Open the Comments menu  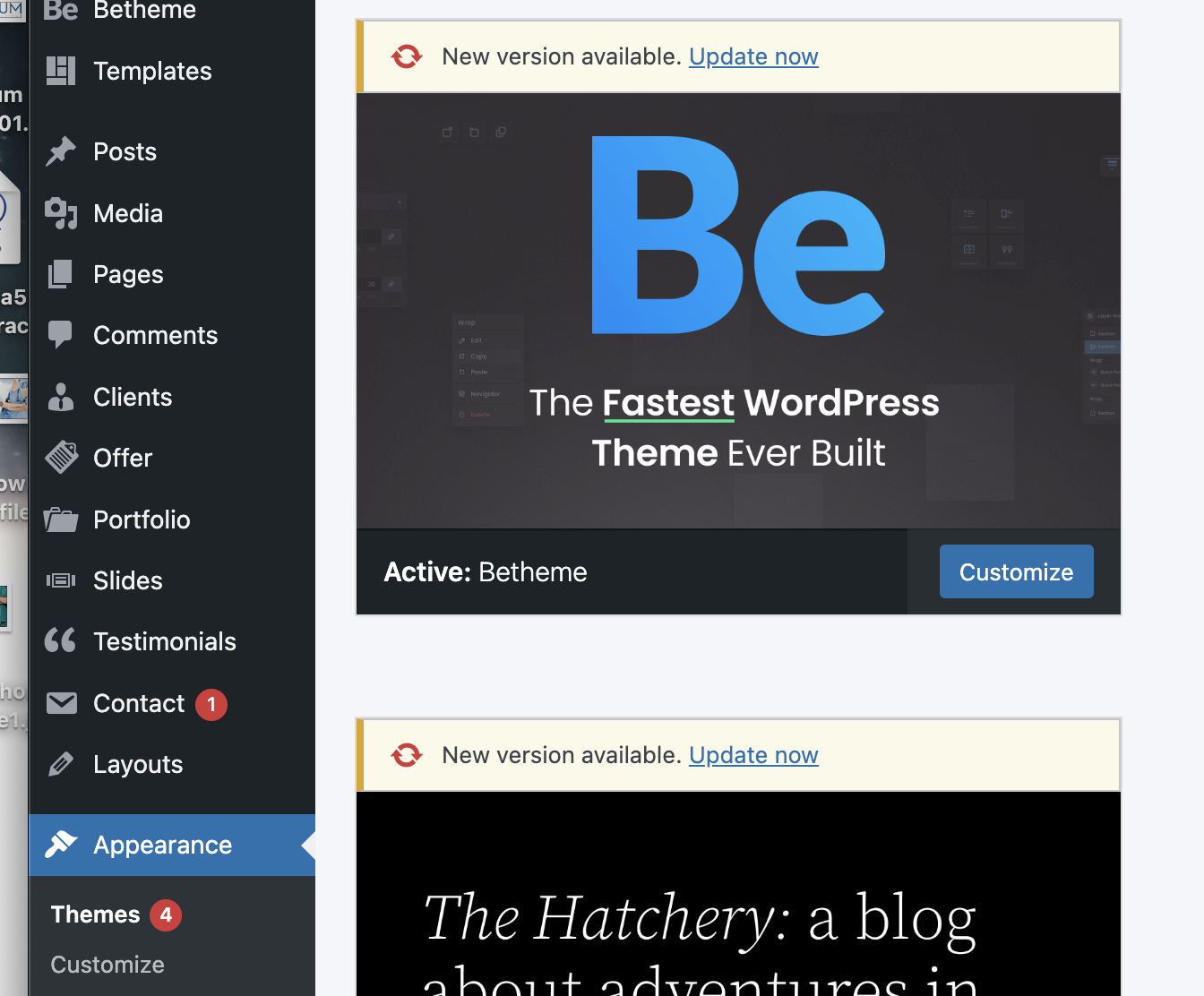pyautogui.click(x=172, y=335)
